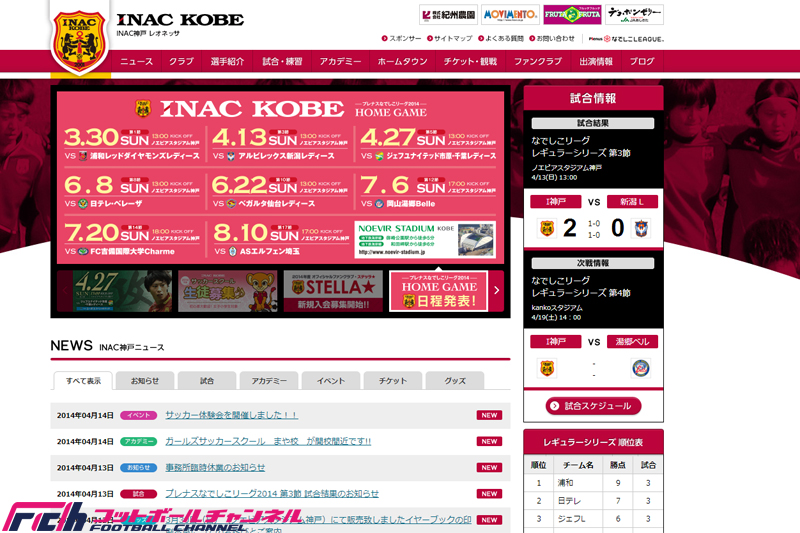Open the JA sponsor banner next to Fruta

[634, 14]
